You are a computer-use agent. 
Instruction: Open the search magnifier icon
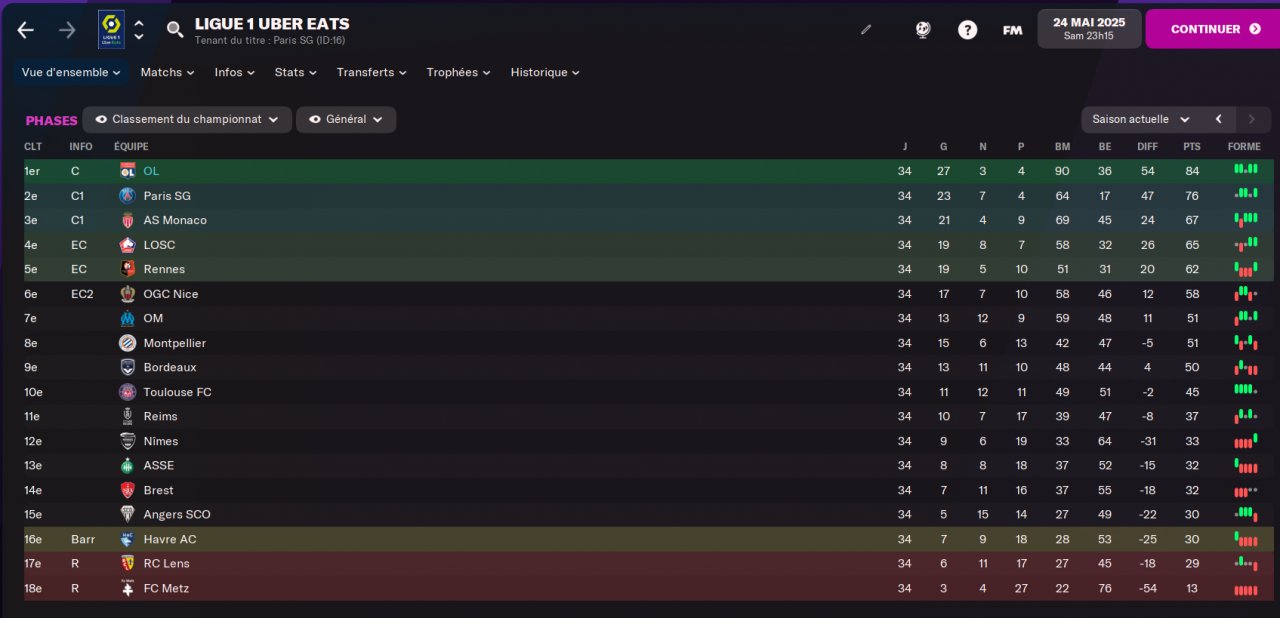175,30
